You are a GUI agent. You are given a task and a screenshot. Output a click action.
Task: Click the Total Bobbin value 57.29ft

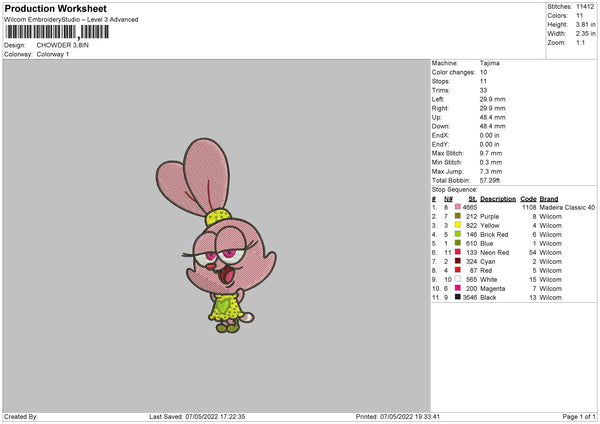[x=490, y=180]
